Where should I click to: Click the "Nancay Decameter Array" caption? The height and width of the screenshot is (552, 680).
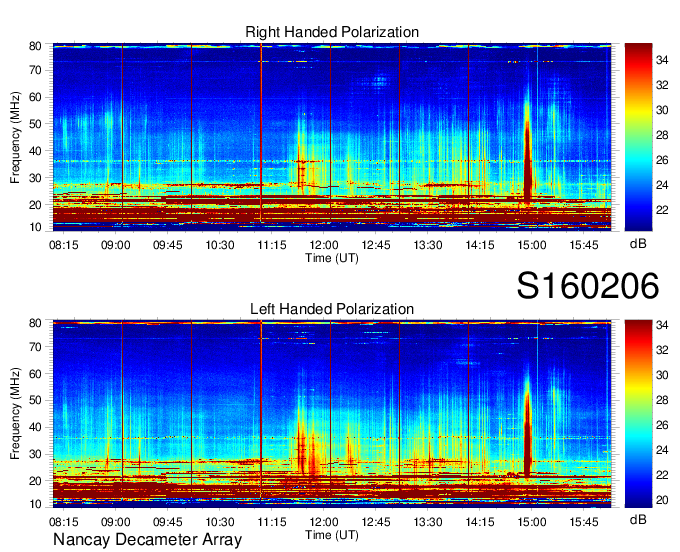click(147, 540)
